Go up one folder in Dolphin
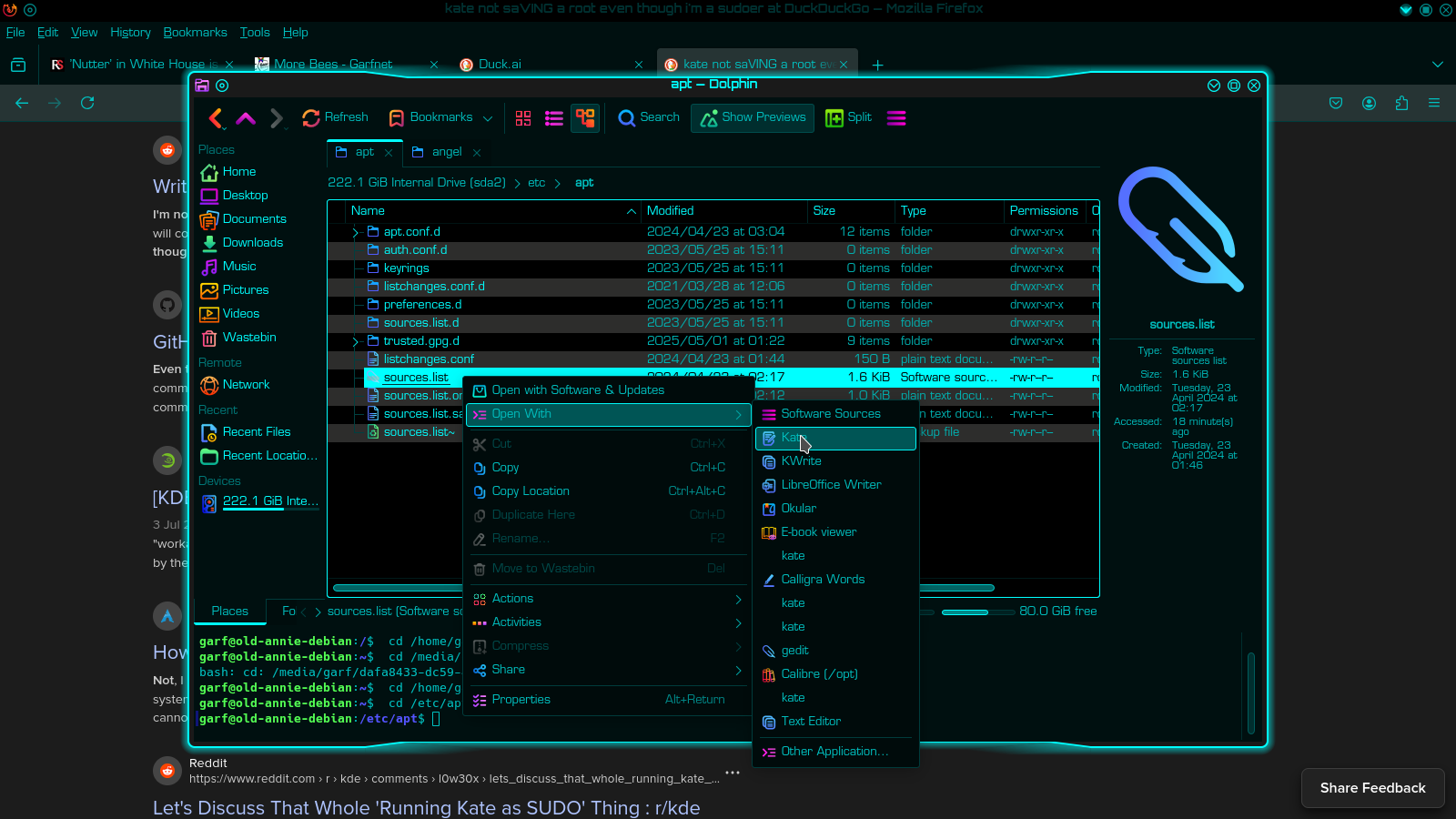 [x=246, y=118]
